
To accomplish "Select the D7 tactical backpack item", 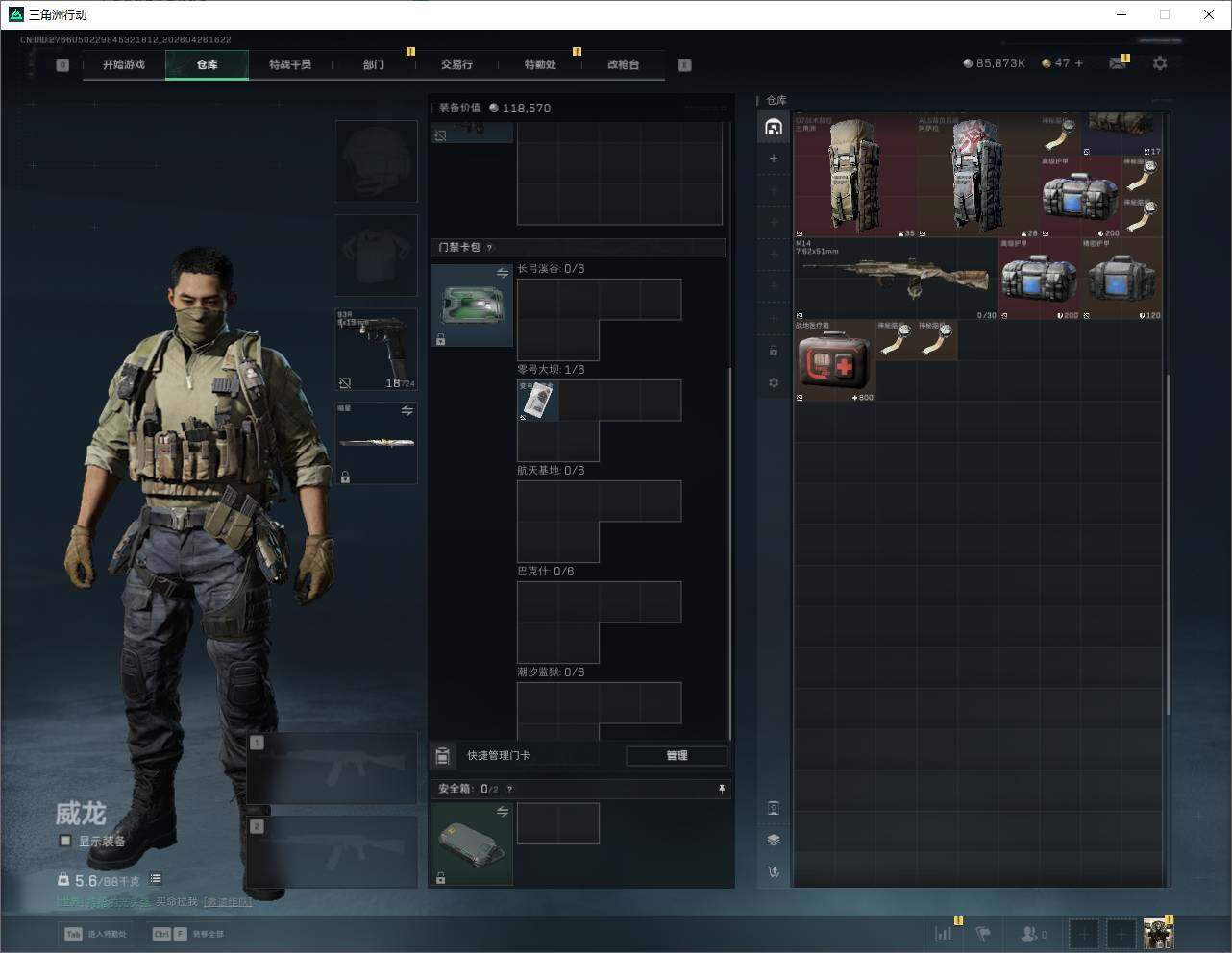I will point(854,176).
